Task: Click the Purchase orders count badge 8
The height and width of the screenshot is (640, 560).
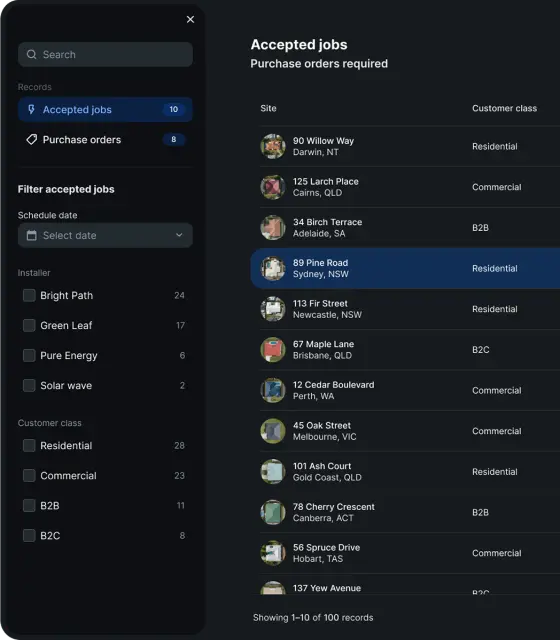Action: [x=173, y=140]
